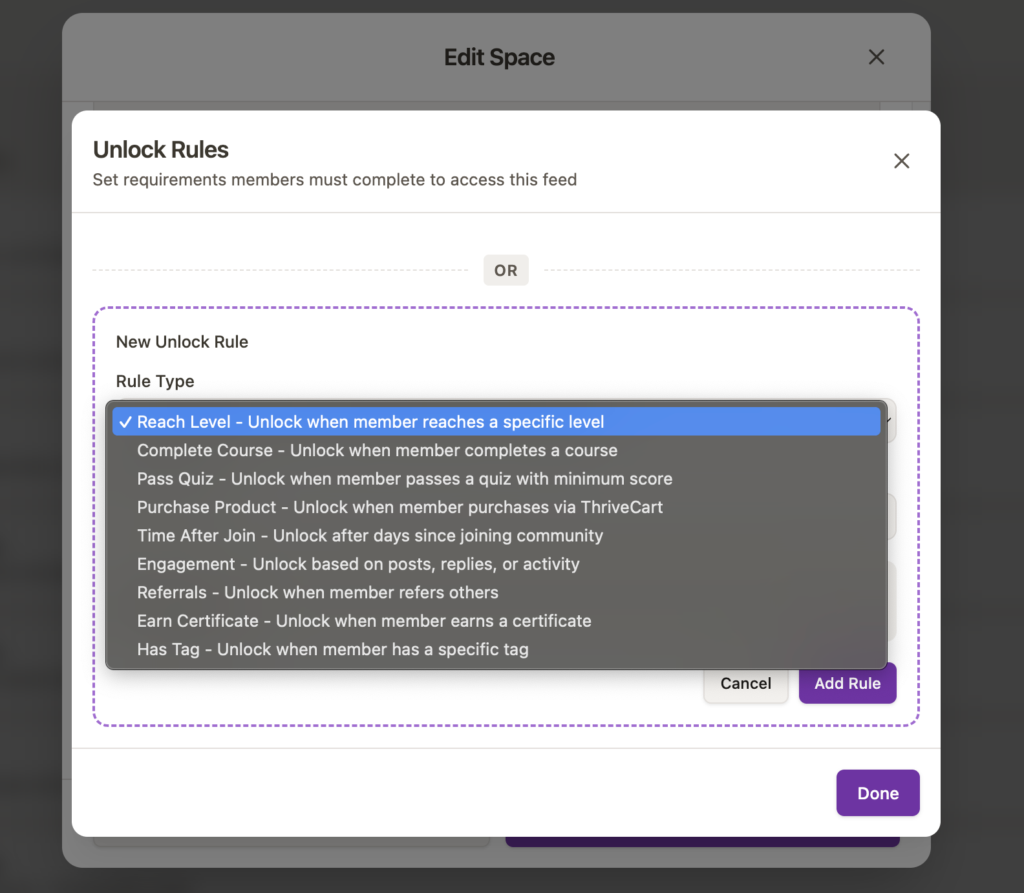Choose the Earn Certificate rule option
The width and height of the screenshot is (1024, 893).
[x=364, y=621]
